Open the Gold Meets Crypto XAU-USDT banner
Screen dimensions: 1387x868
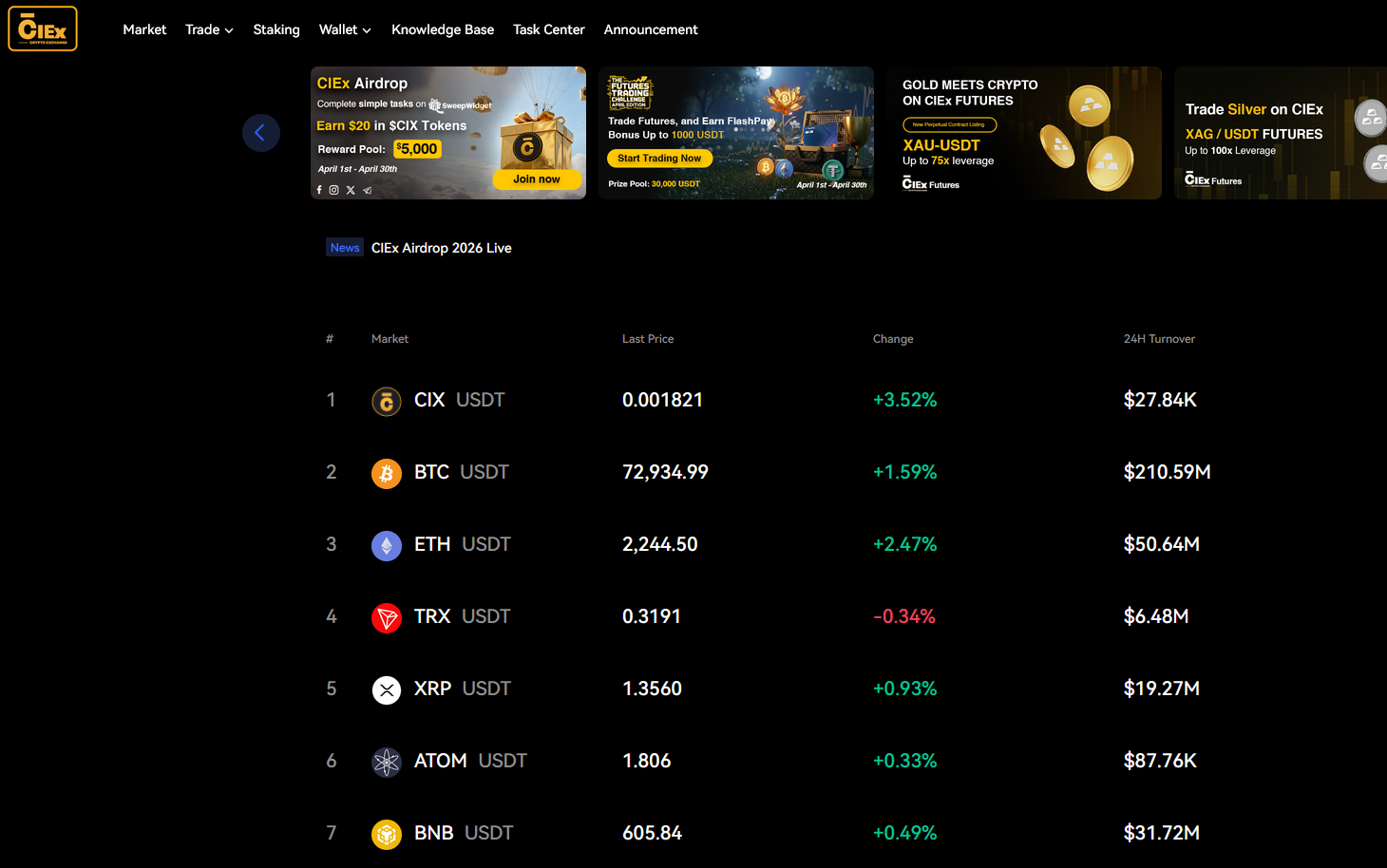[1024, 133]
